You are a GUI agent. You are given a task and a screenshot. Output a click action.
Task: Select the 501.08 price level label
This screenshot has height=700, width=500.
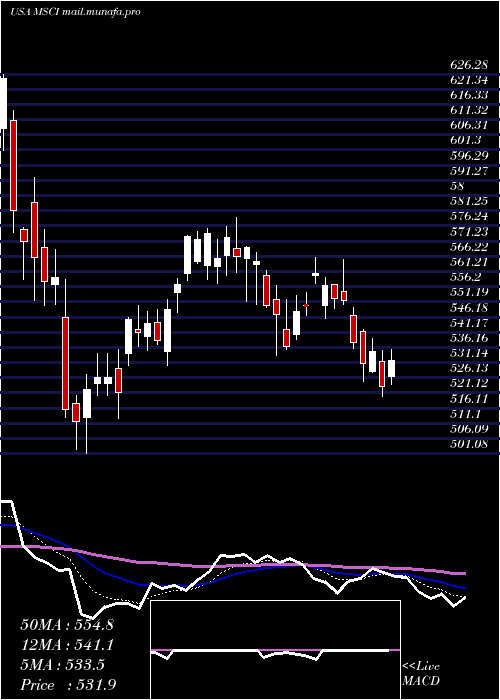click(469, 444)
